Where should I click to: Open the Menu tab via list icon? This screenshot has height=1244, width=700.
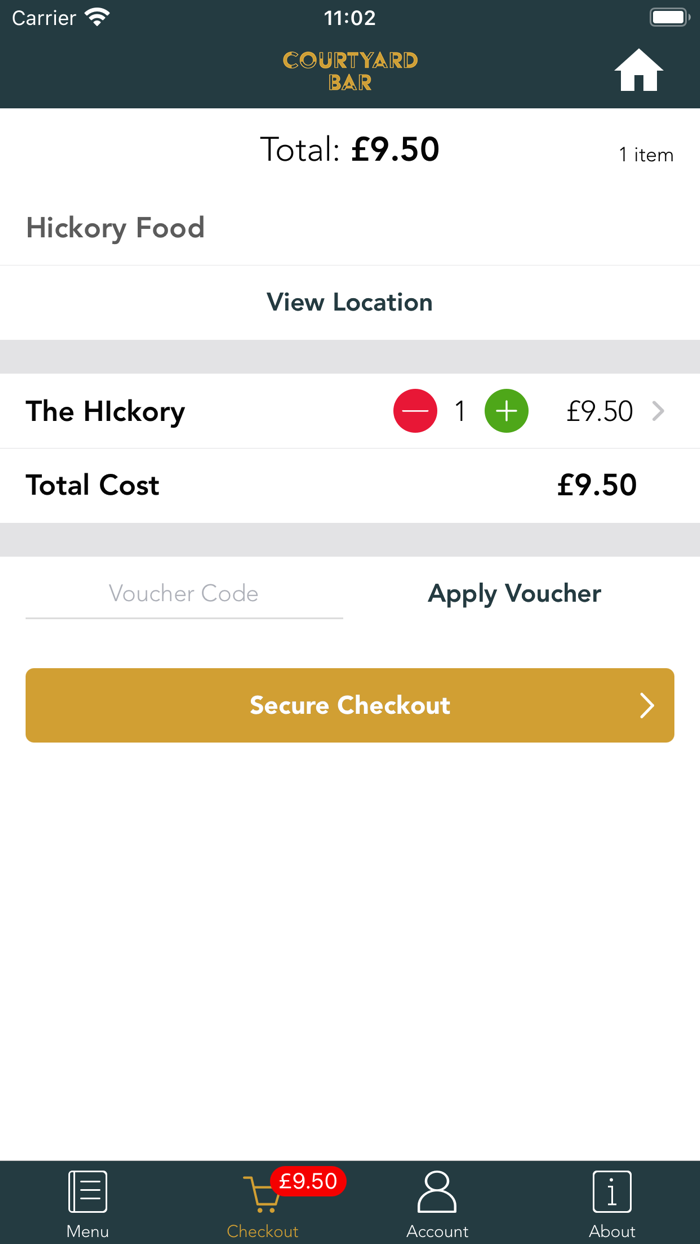point(87,1190)
